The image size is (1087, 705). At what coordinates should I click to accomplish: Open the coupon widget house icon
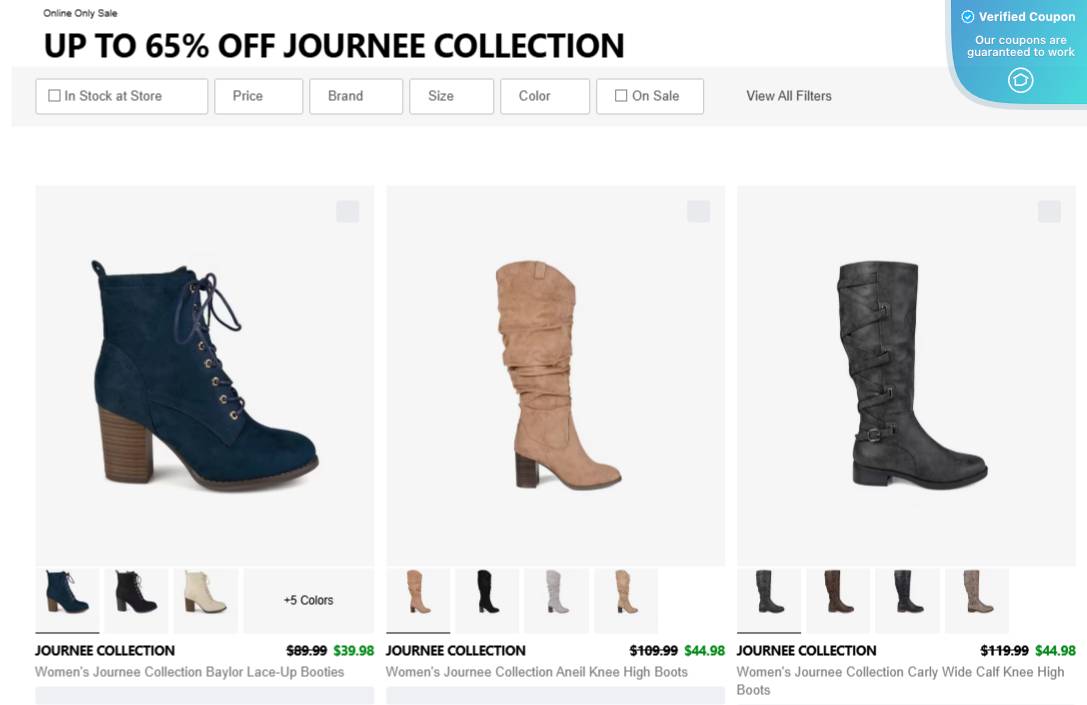pos(1020,80)
